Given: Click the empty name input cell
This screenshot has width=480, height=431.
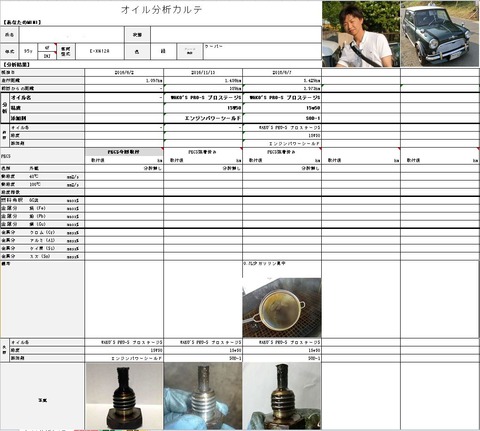Looking at the screenshot, I should pyautogui.click(x=71, y=35).
